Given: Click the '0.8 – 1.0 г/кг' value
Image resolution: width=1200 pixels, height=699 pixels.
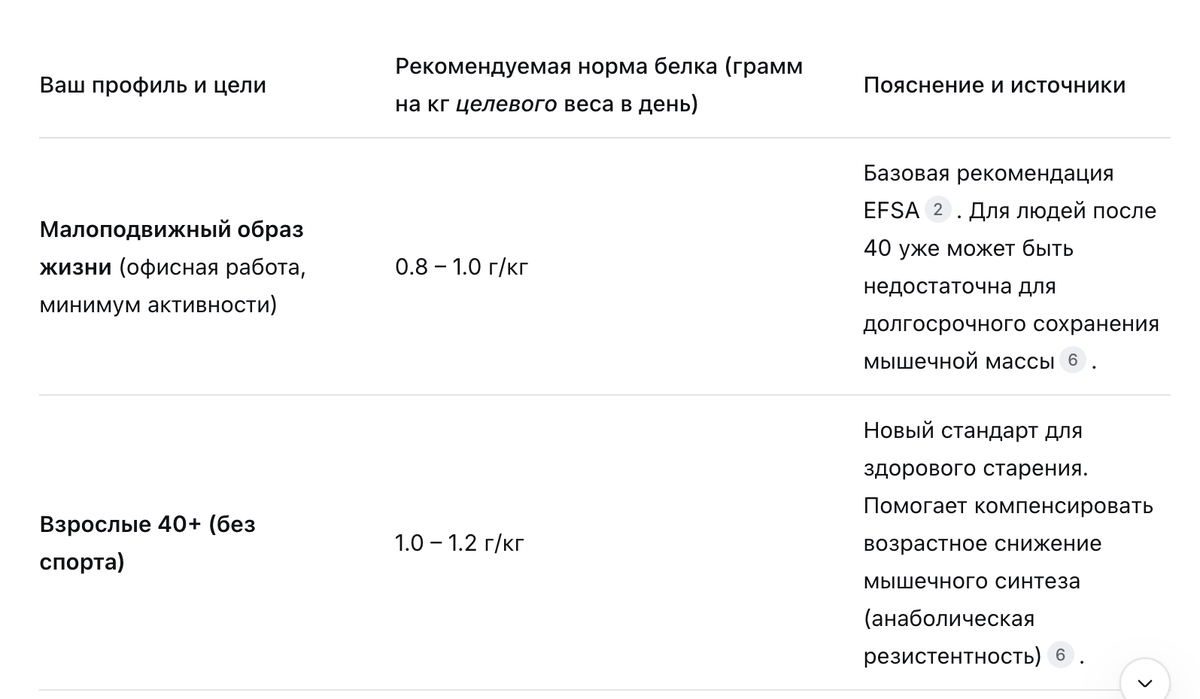Looking at the screenshot, I should click(x=461, y=267).
